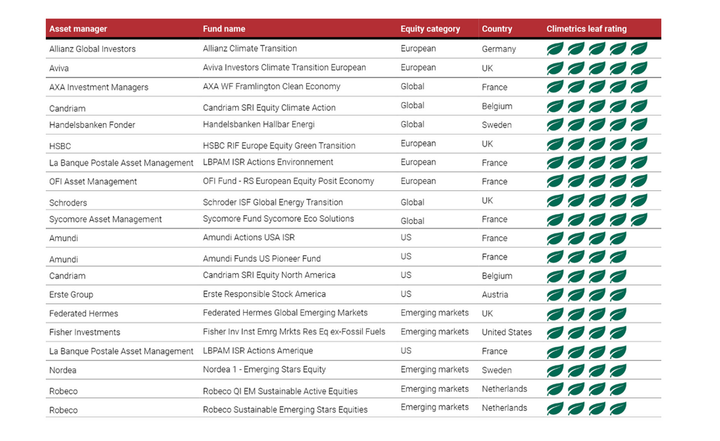Click first leaf in Nordea row
This screenshot has height=441, width=720.
555,371
